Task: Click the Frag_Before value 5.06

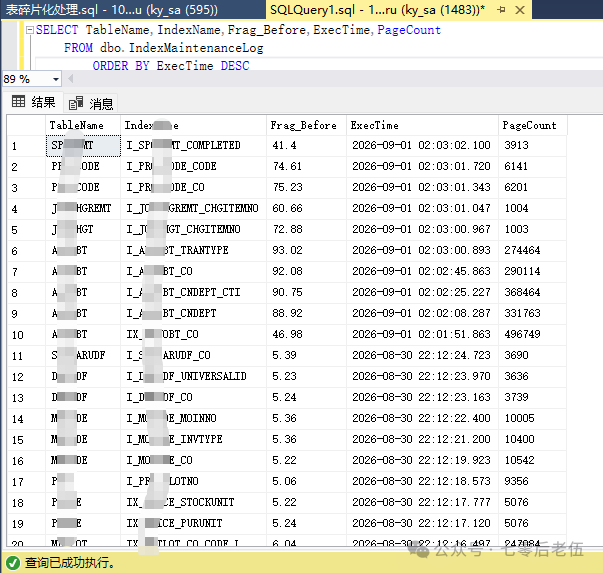Action: [284, 481]
